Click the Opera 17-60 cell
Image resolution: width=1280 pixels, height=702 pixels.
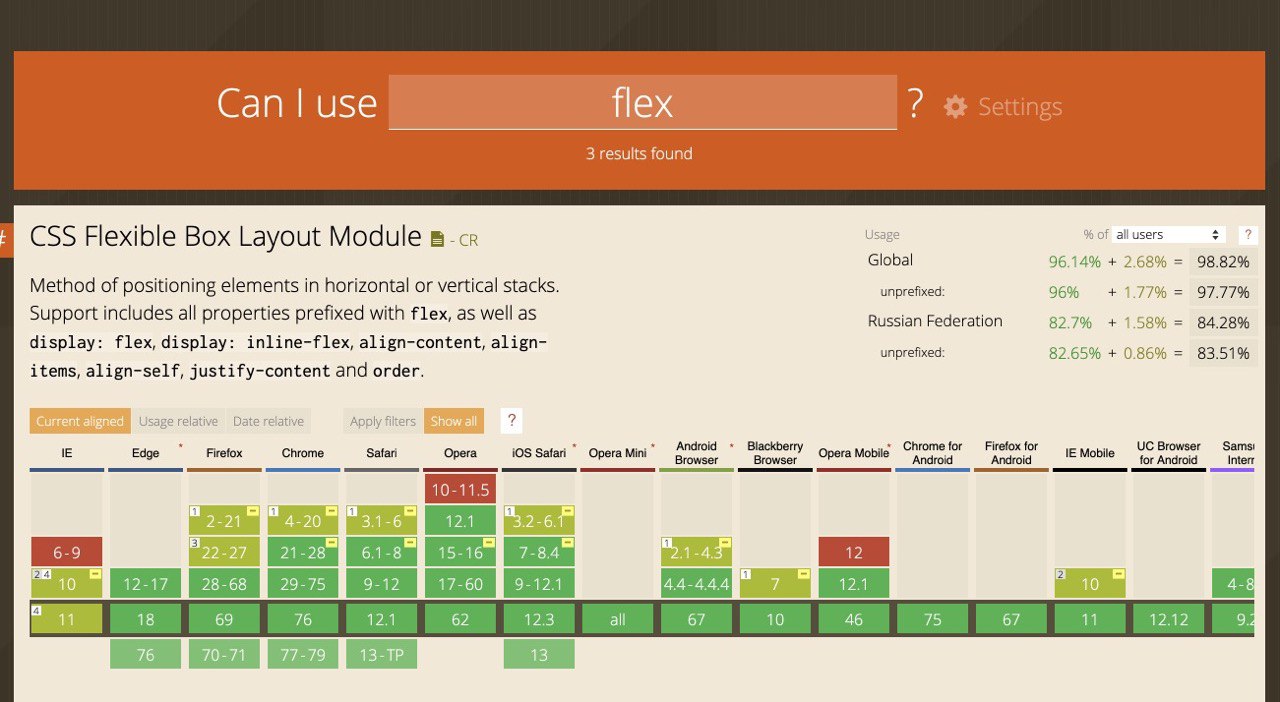click(460, 583)
